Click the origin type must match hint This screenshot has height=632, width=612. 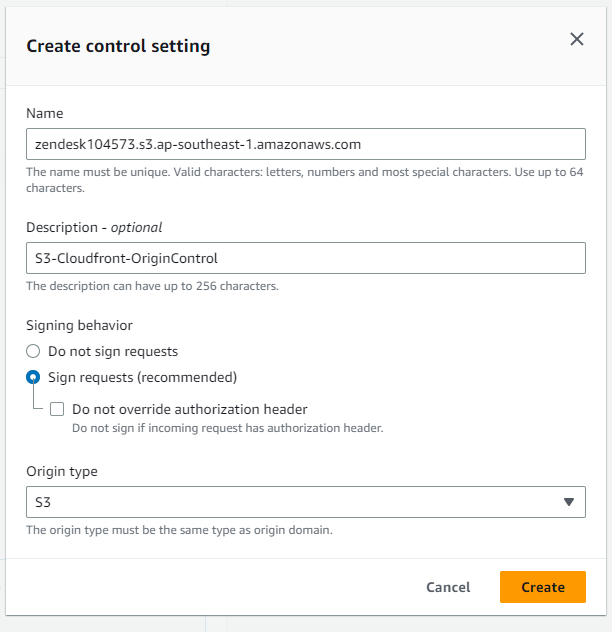point(179,530)
